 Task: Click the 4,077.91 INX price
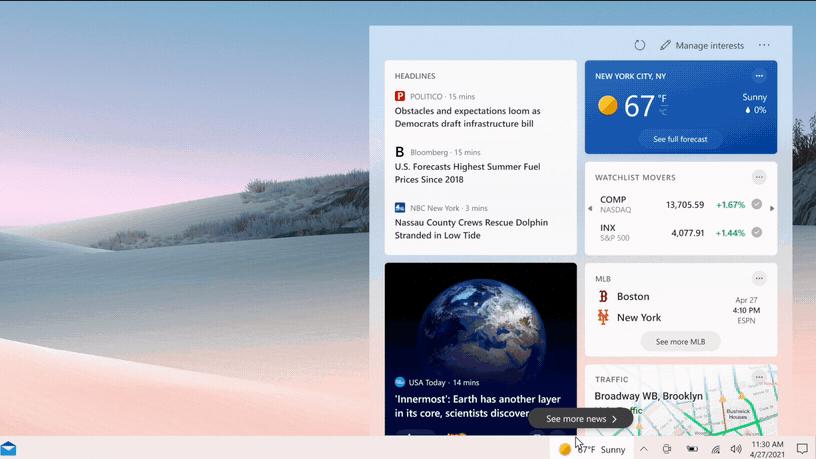(x=687, y=233)
